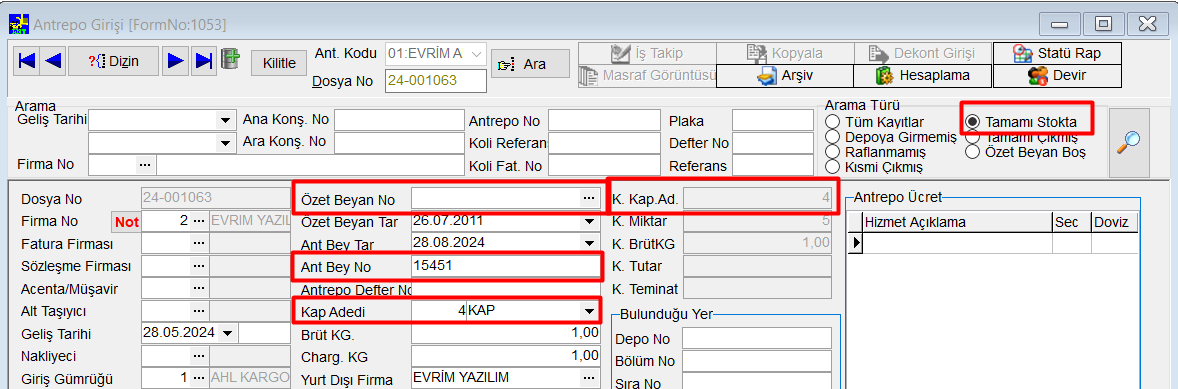This screenshot has width=1178, height=389.
Task: Open the Arşiv archive button
Action: pos(784,76)
